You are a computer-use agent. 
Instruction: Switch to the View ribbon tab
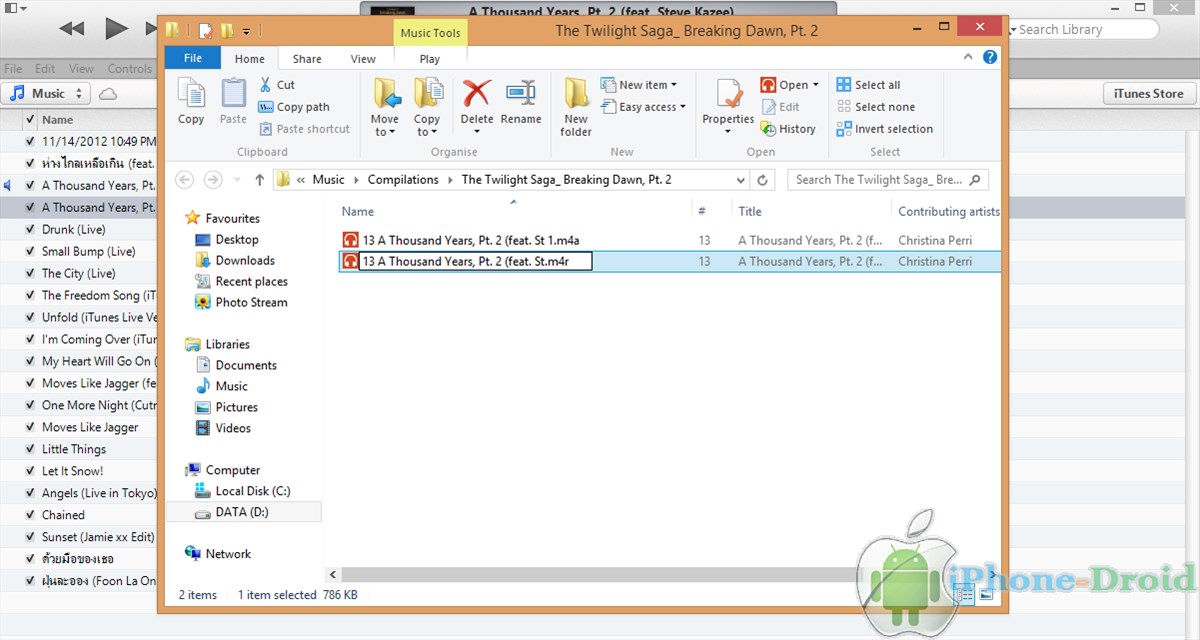(363, 59)
